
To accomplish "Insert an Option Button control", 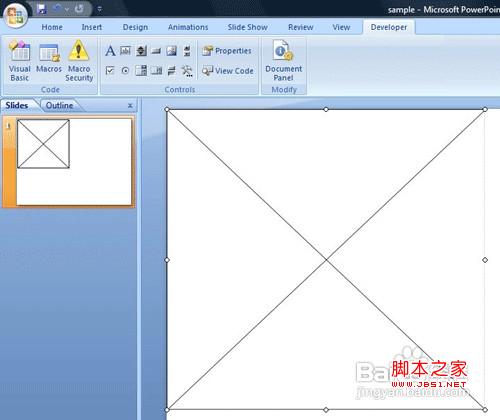I will (x=125, y=71).
